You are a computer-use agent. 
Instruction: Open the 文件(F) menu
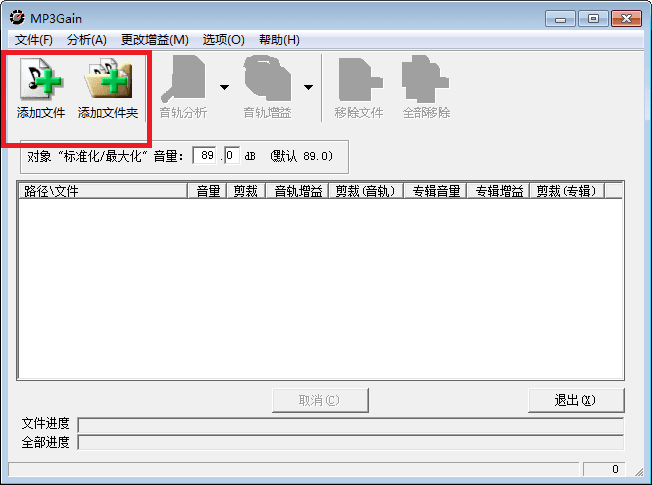tap(34, 40)
